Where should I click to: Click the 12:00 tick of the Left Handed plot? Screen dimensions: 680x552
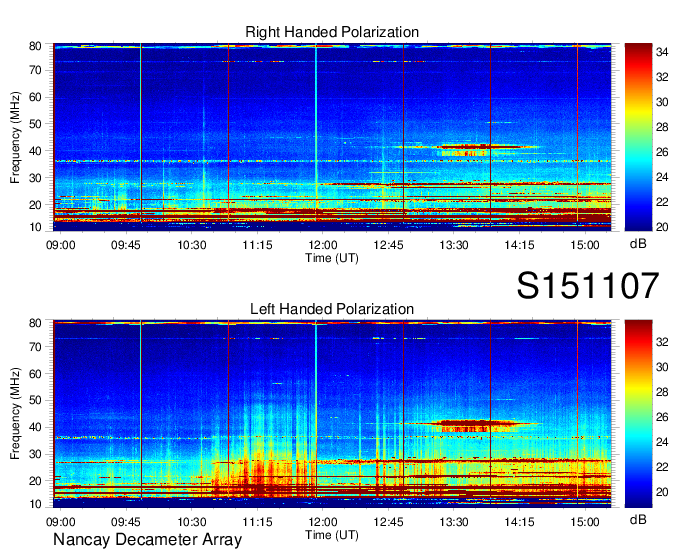coord(323,522)
